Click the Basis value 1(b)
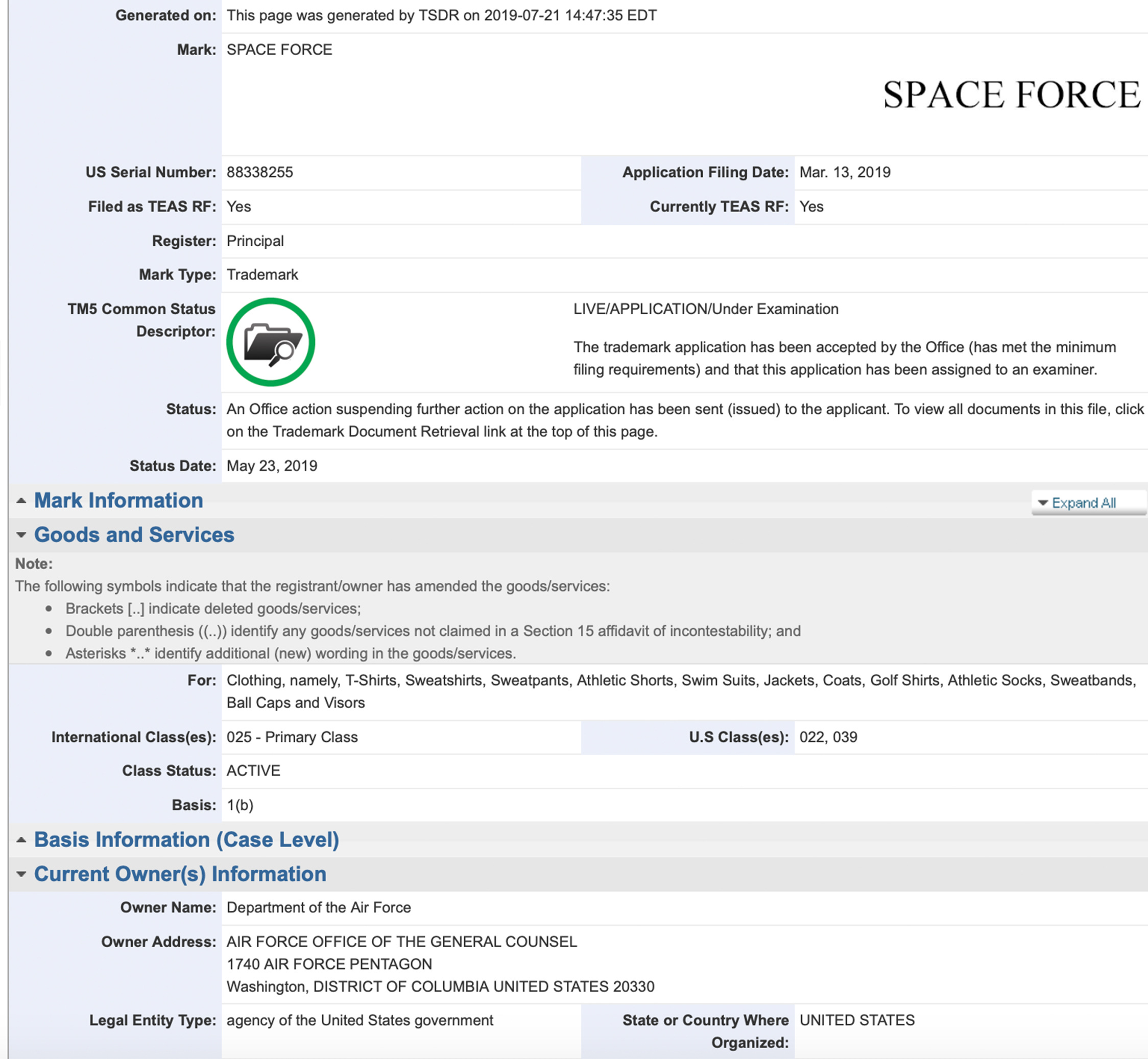This screenshot has height=1059, width=1148. [x=240, y=805]
